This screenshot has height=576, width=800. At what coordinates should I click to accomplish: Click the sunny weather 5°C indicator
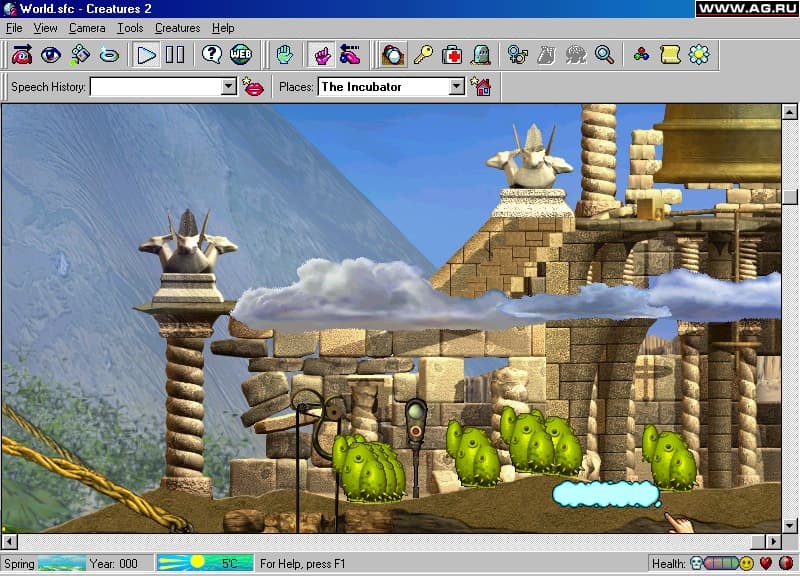[x=205, y=563]
